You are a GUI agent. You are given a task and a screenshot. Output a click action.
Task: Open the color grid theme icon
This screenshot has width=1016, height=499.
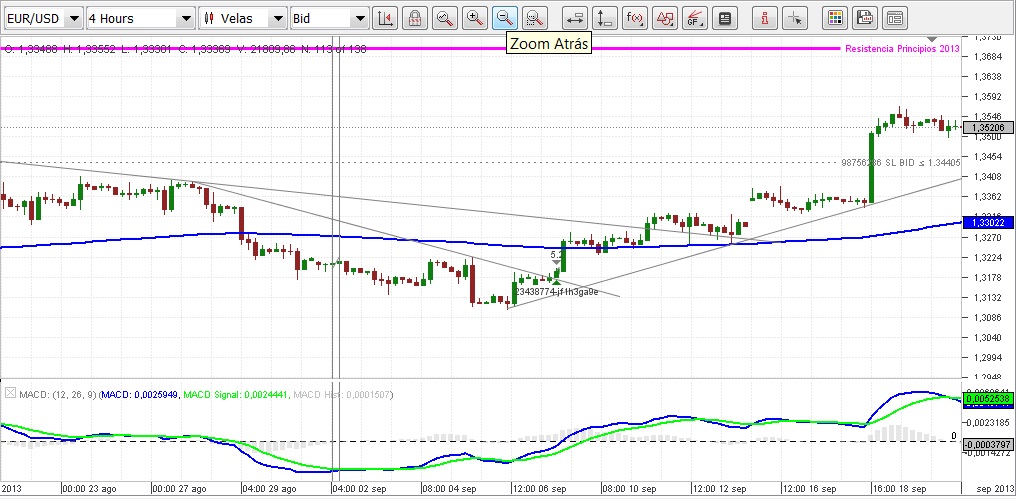835,18
